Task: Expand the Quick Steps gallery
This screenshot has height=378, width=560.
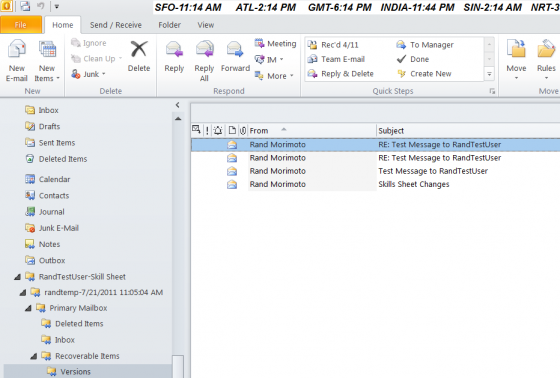Action: pos(489,74)
